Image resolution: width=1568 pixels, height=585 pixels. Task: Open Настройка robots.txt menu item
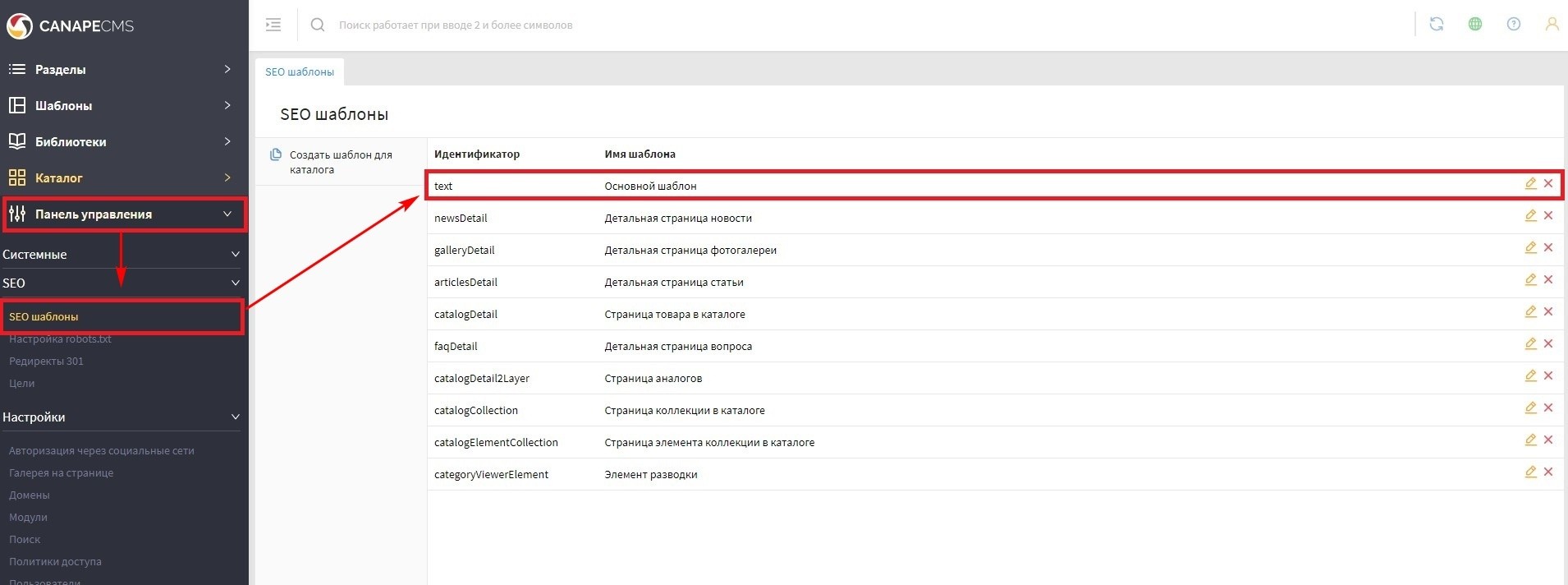pyautogui.click(x=60, y=339)
